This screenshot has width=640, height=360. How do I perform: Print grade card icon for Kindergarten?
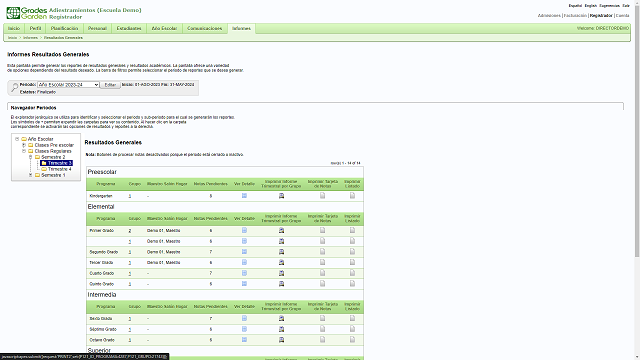[322, 196]
